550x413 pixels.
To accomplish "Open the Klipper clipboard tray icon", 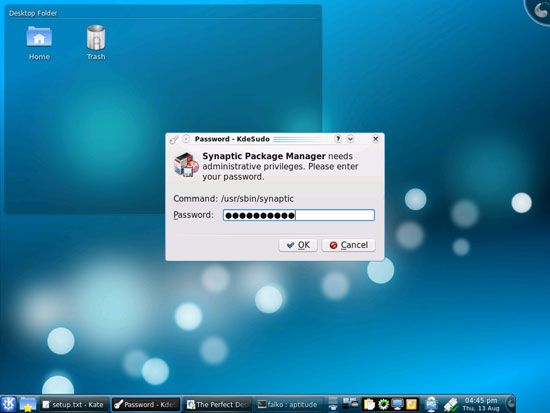I will point(369,404).
